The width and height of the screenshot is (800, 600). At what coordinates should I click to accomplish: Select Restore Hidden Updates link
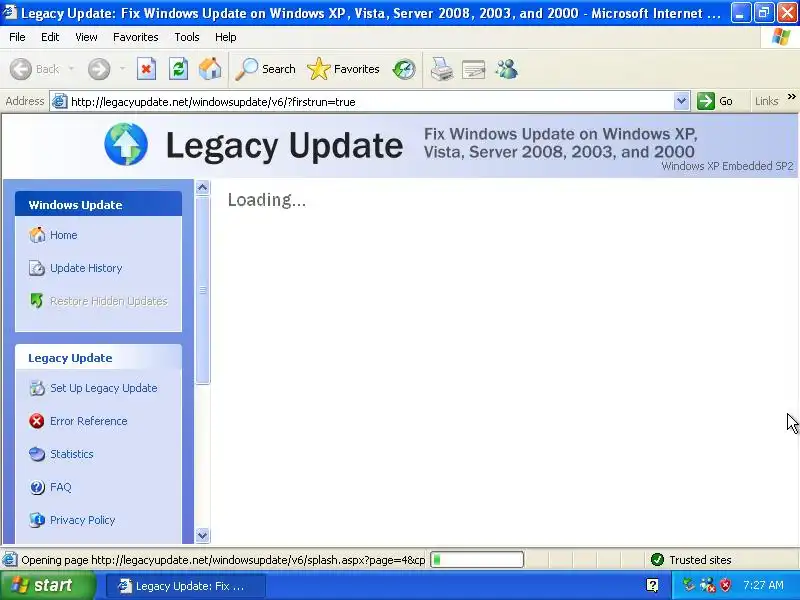109,301
